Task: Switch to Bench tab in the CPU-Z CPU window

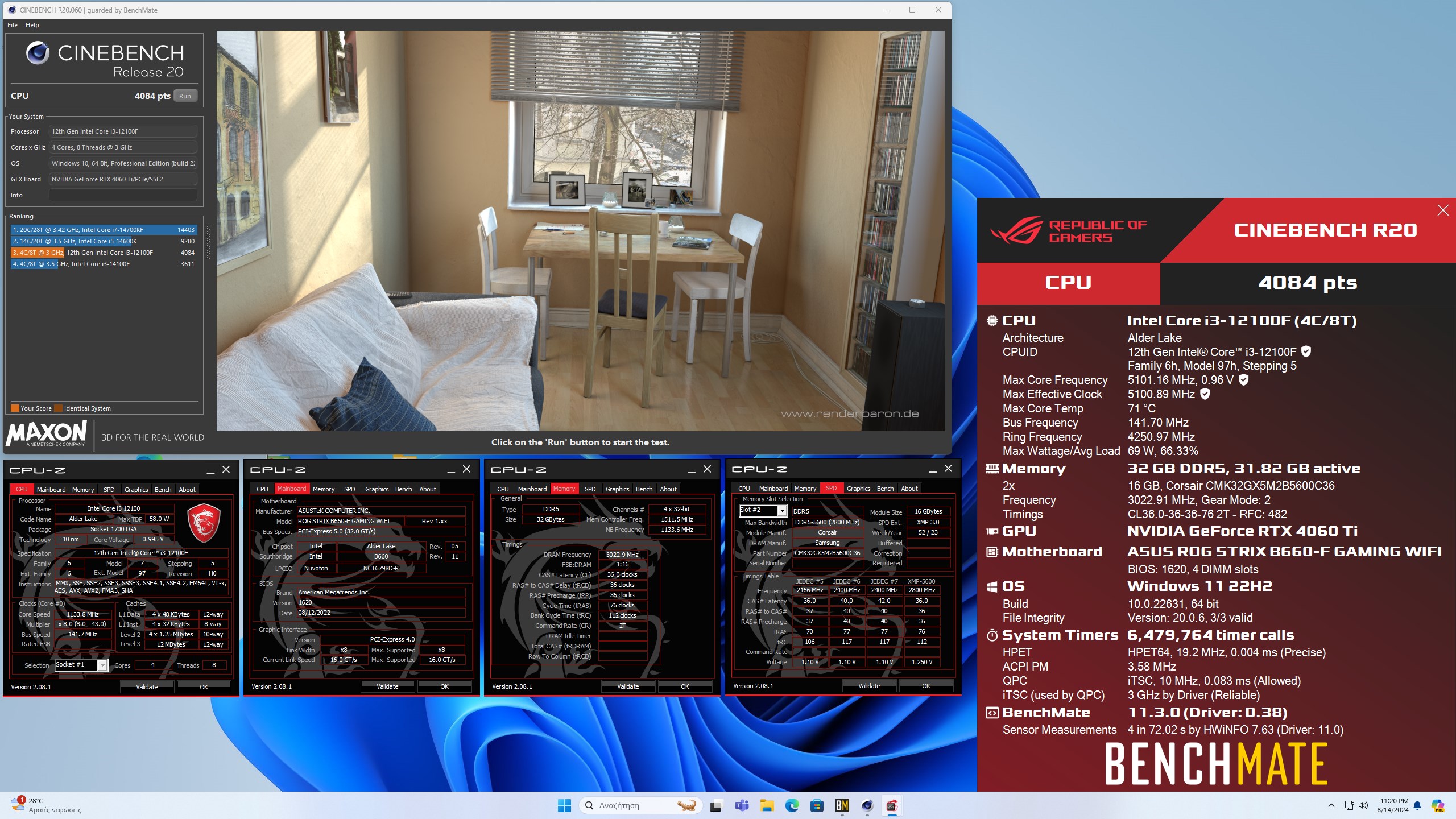Action: point(163,490)
